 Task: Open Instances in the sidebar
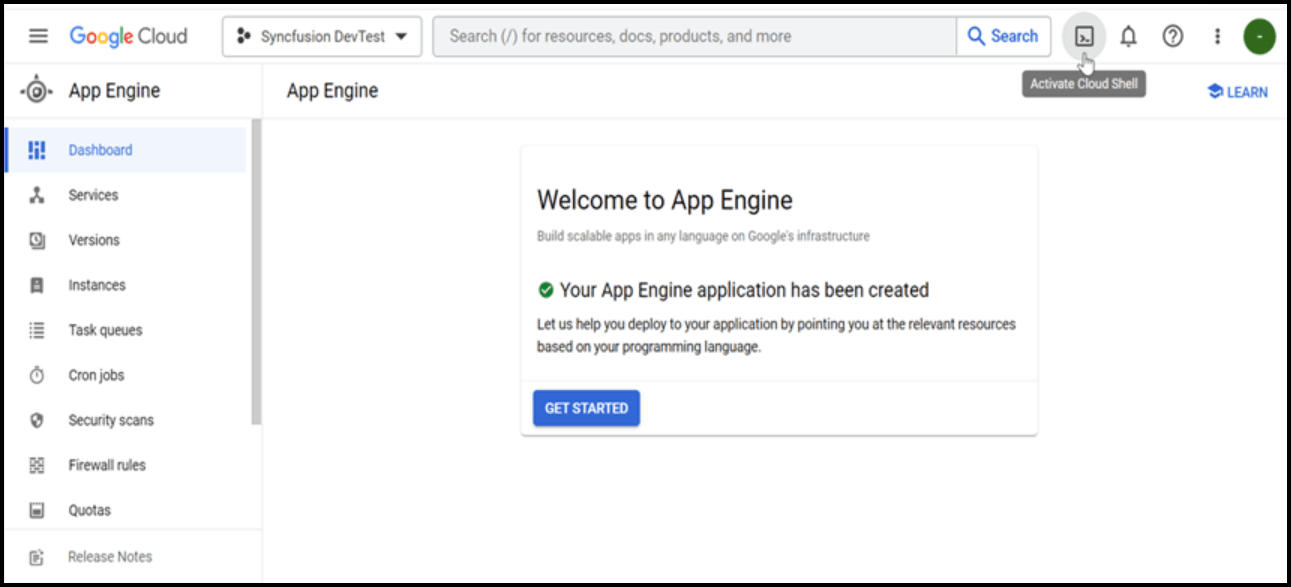tap(97, 285)
